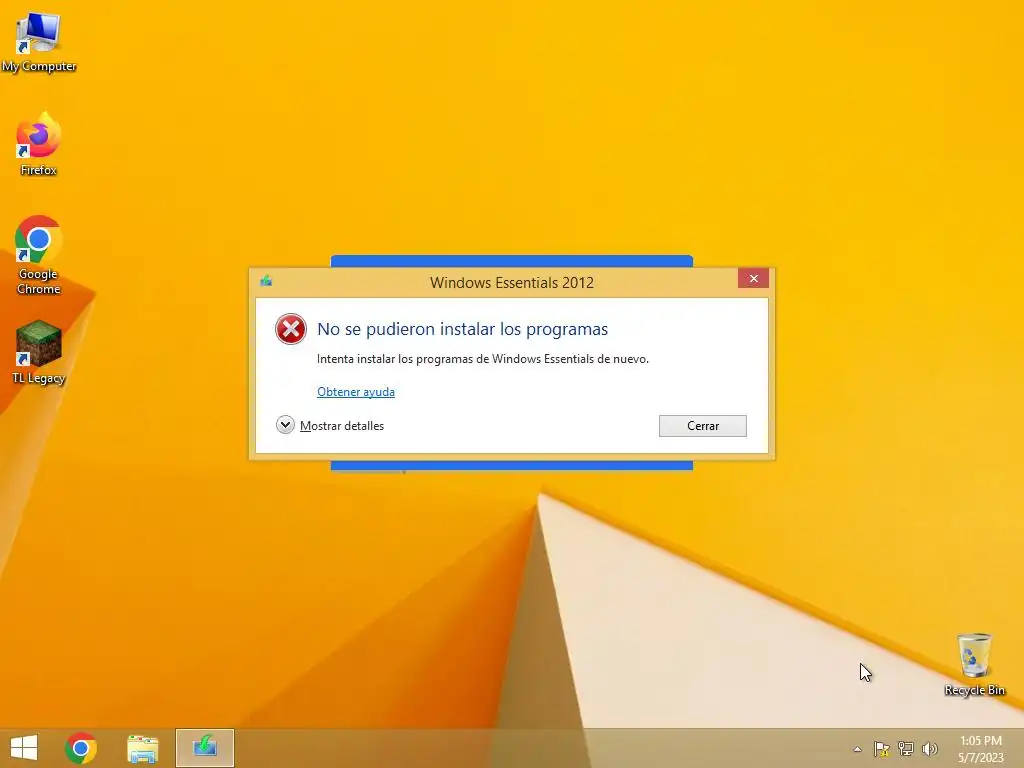This screenshot has height=768, width=1024.
Task: Show hidden tray icons arrow
Action: coord(857,749)
